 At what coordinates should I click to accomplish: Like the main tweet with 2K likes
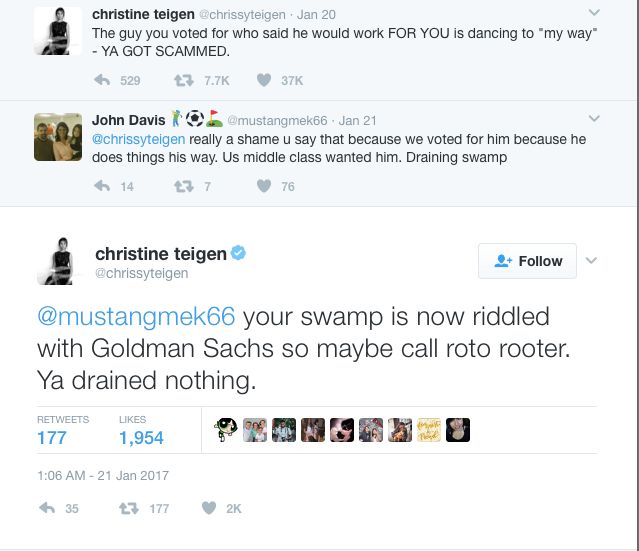pyautogui.click(x=208, y=509)
